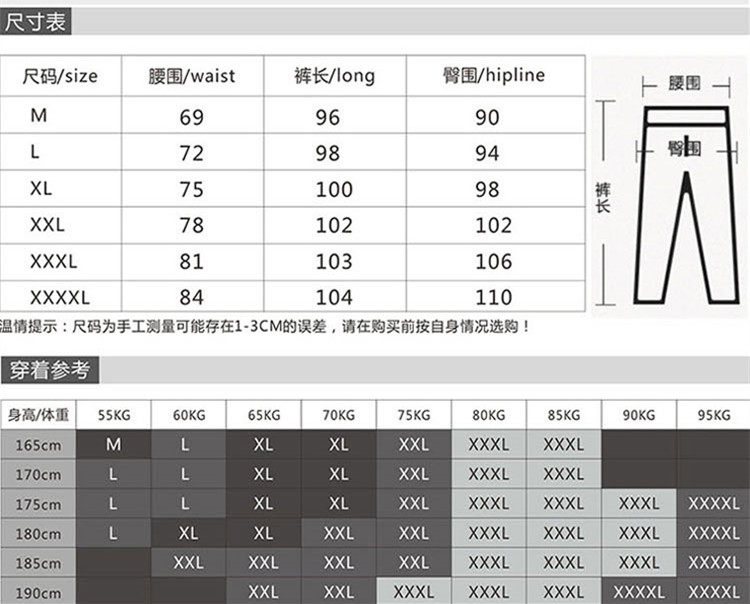Click the 尺码/size column header
The image size is (750, 604).
pos(60,76)
